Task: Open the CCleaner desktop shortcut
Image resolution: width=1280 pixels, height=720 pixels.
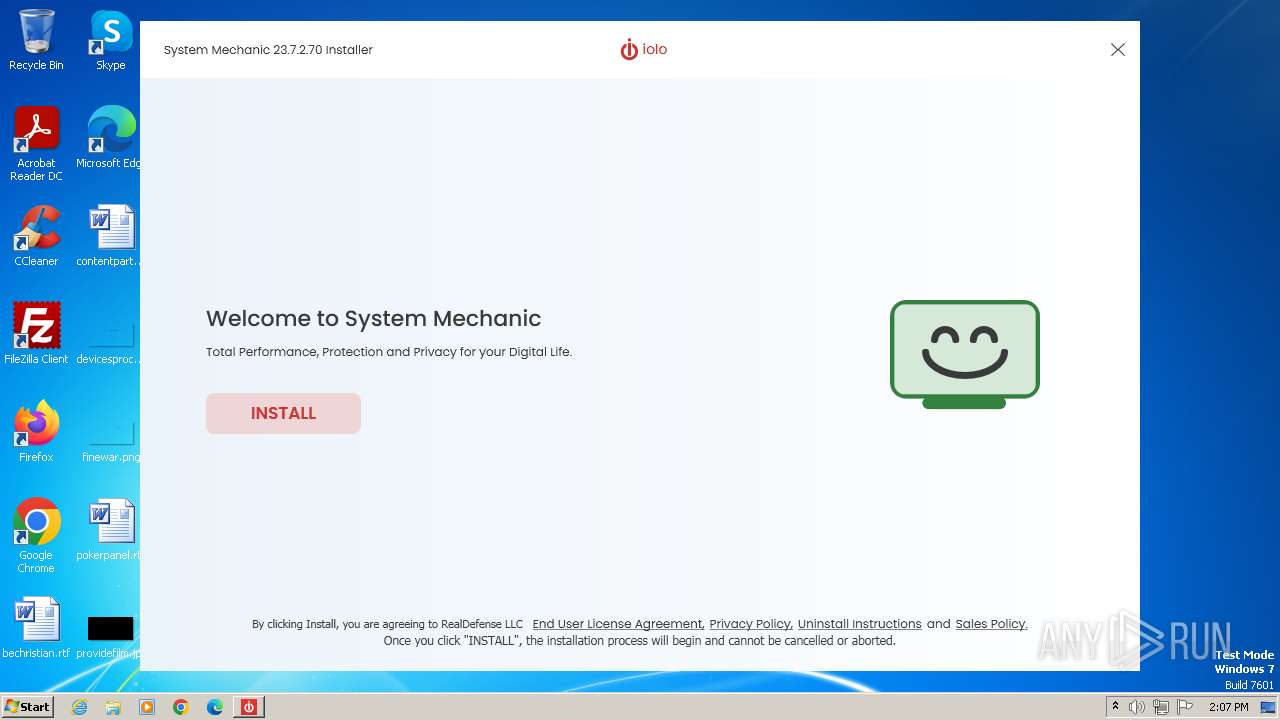Action: [36, 236]
